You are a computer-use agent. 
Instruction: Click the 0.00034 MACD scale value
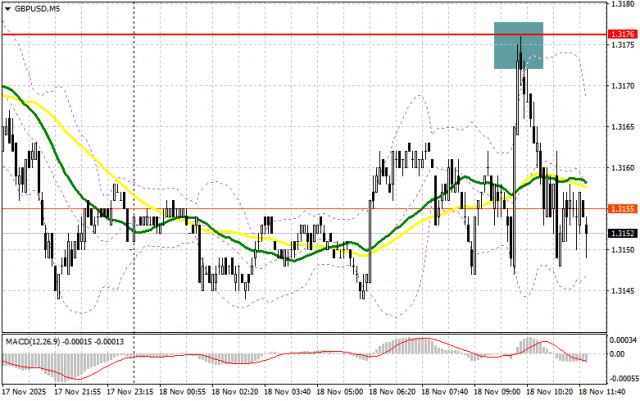623,340
